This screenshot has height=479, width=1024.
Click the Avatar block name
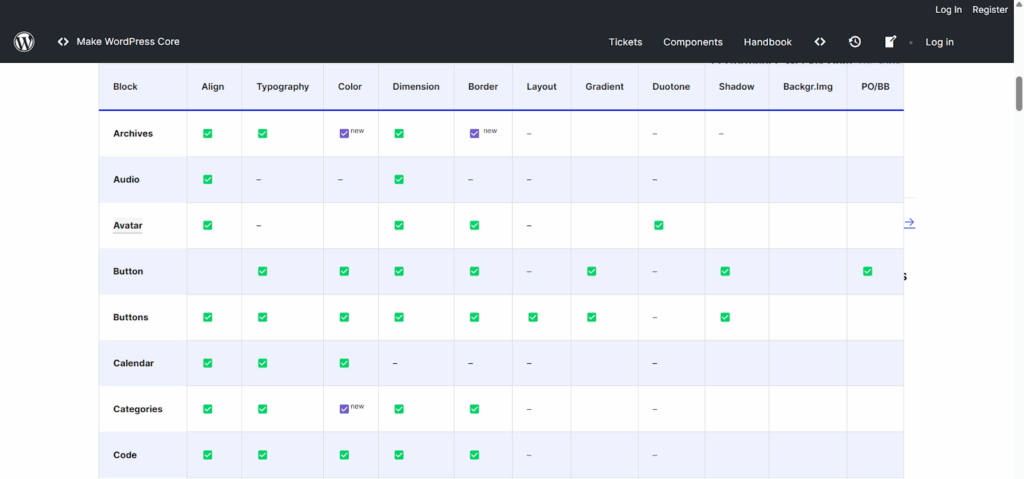click(x=127, y=225)
